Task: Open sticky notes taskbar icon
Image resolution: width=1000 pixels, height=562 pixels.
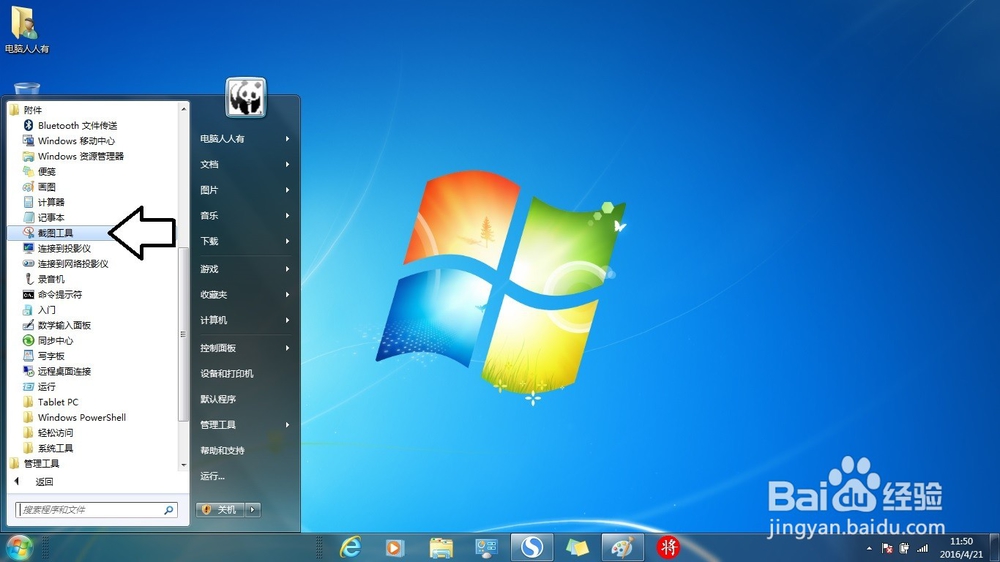Action: click(577, 547)
